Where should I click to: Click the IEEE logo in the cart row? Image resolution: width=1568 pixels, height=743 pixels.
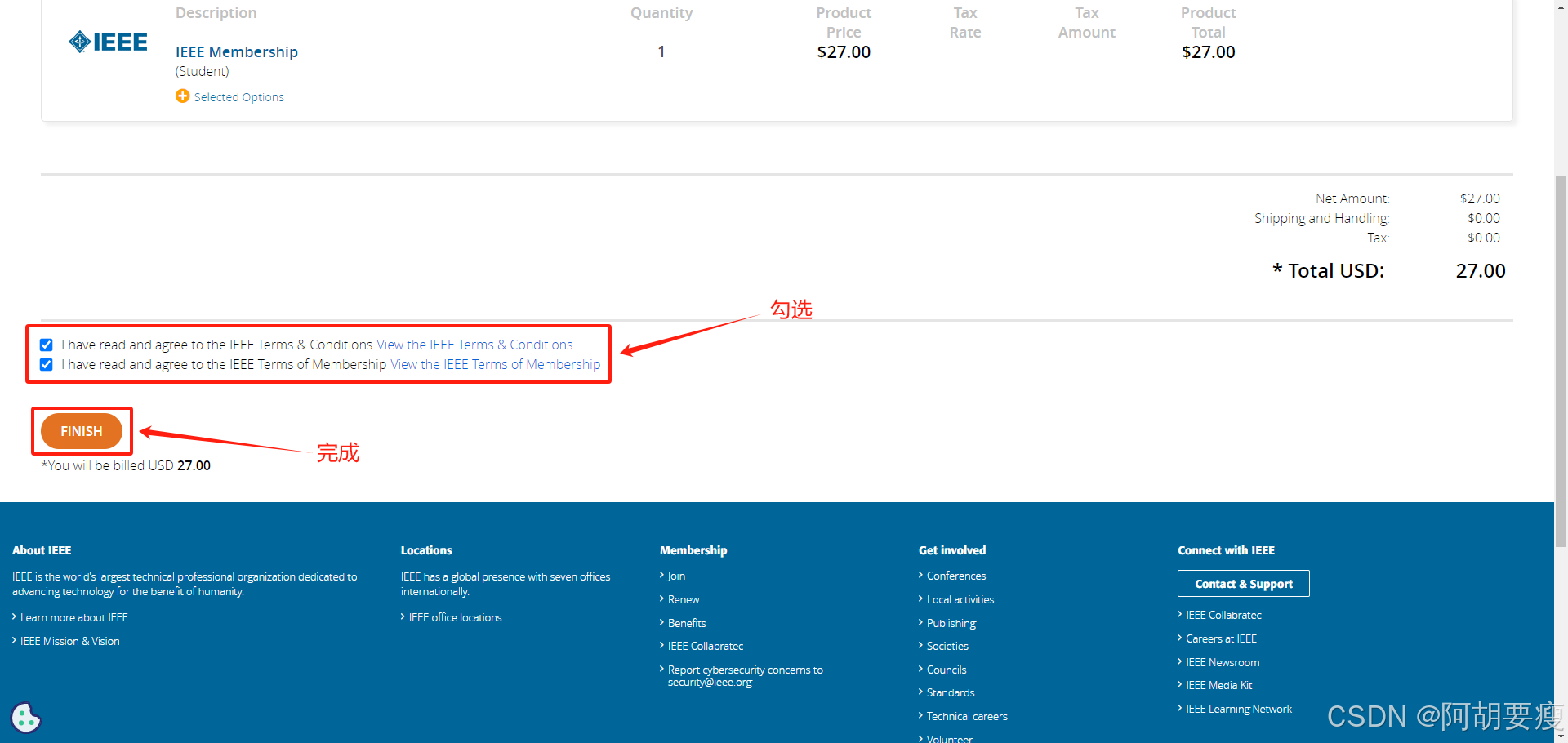point(108,42)
